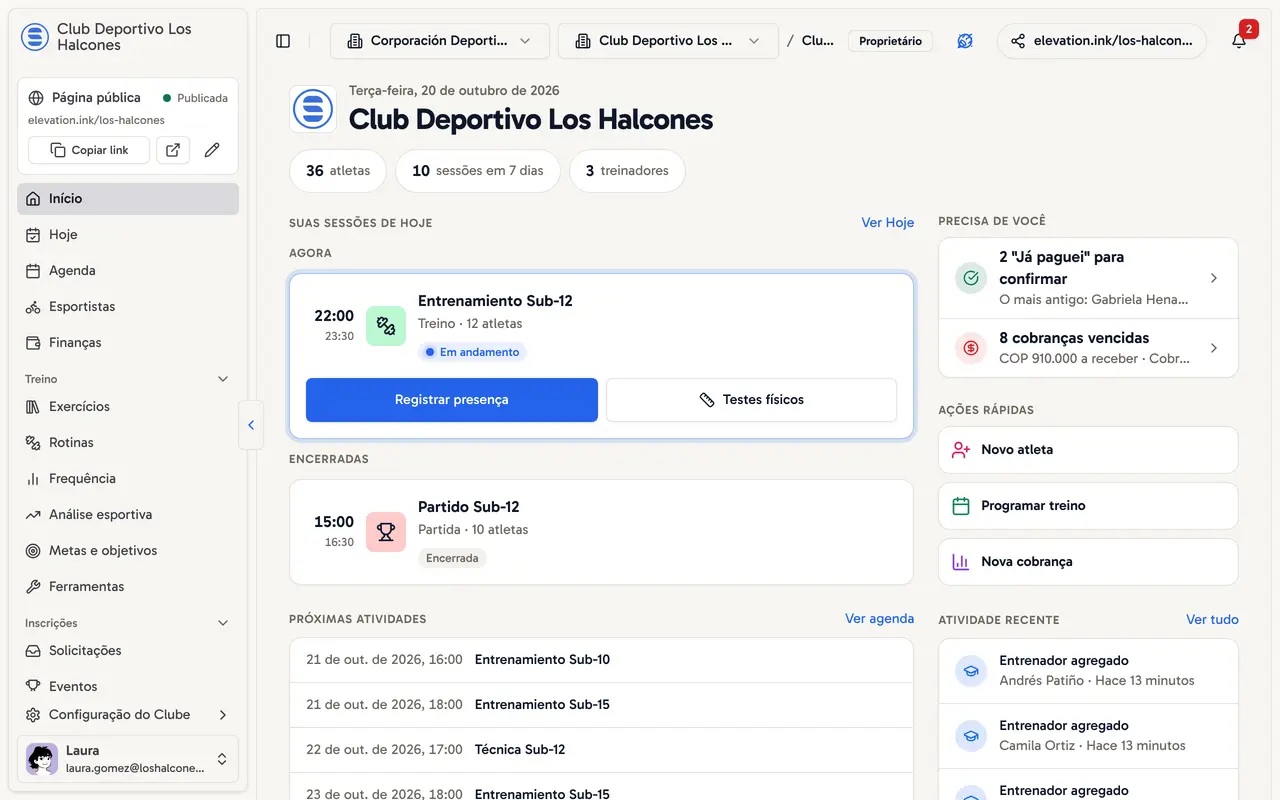Screen dimensions: 1280x800
Task: Open Agenda in the sidebar
Action: tap(128, 271)
